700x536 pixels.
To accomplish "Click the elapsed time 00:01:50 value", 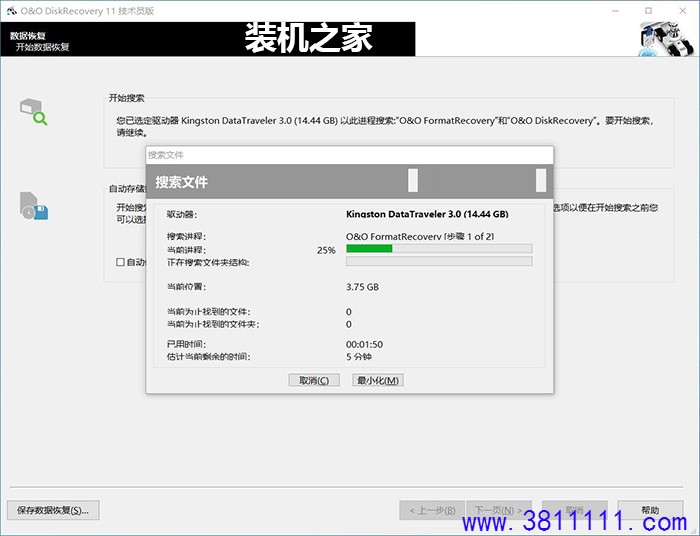I will (x=364, y=345).
